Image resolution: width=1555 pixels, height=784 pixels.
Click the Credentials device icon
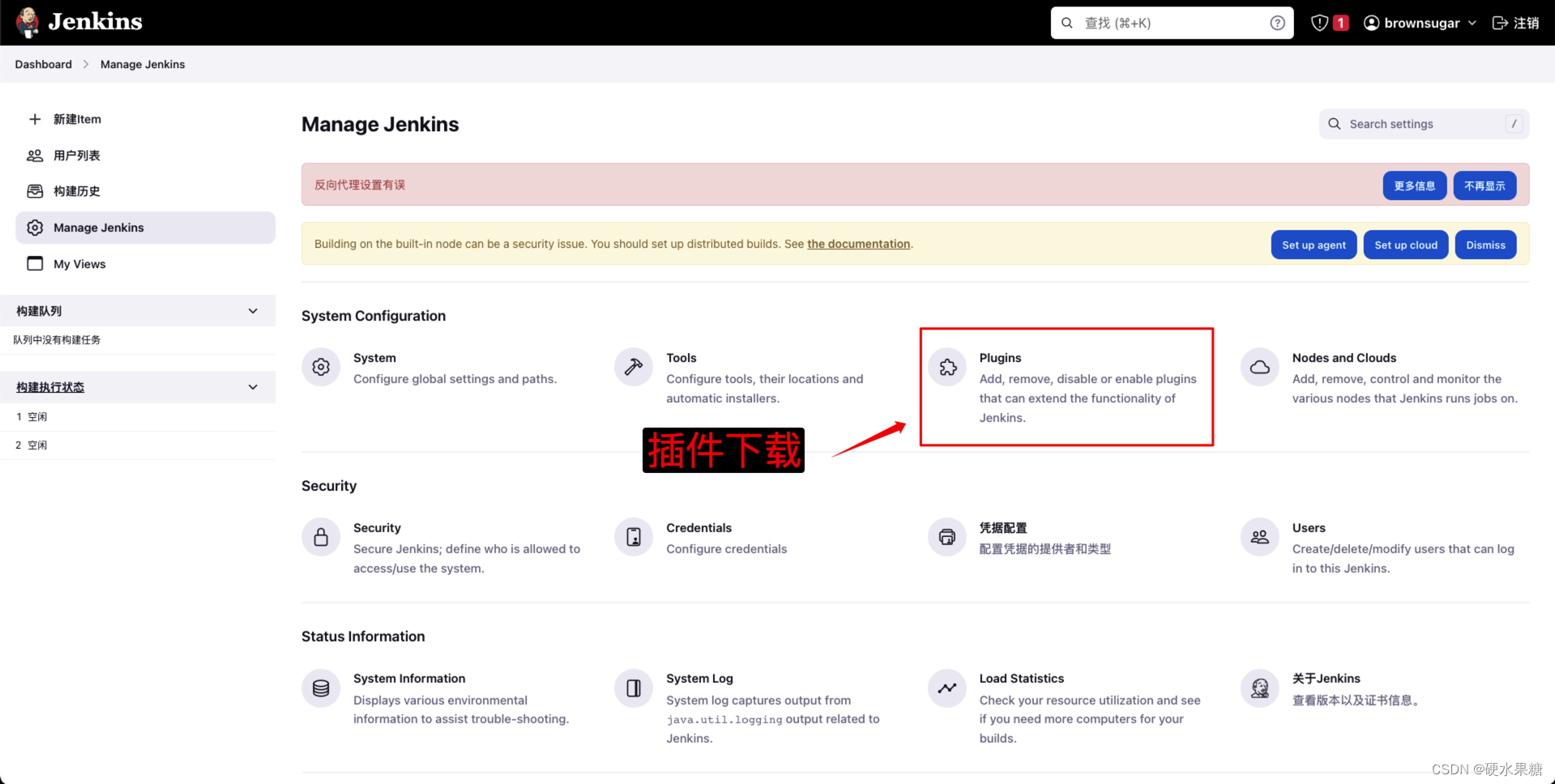[x=634, y=537]
